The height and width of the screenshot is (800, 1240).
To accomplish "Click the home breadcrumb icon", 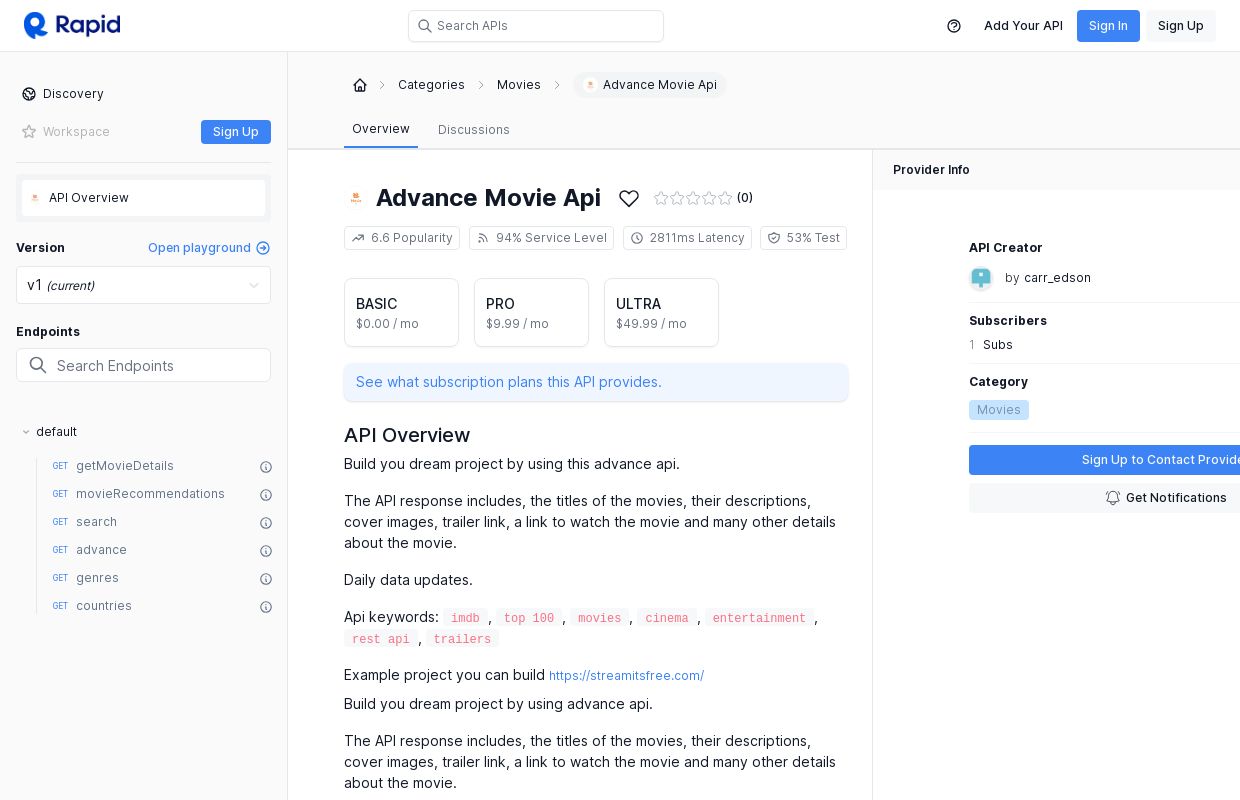I will [x=360, y=85].
